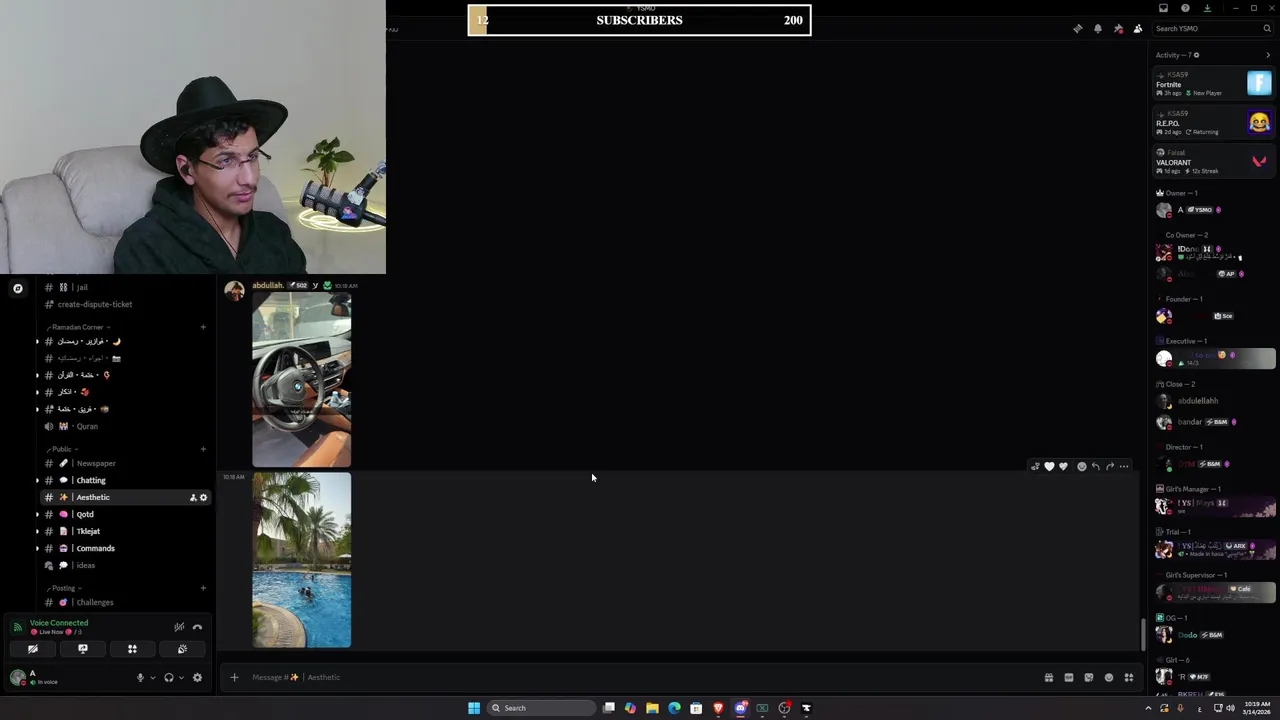Add first heart reaction on message
Screen dimensions: 1280x720
point(1049,466)
